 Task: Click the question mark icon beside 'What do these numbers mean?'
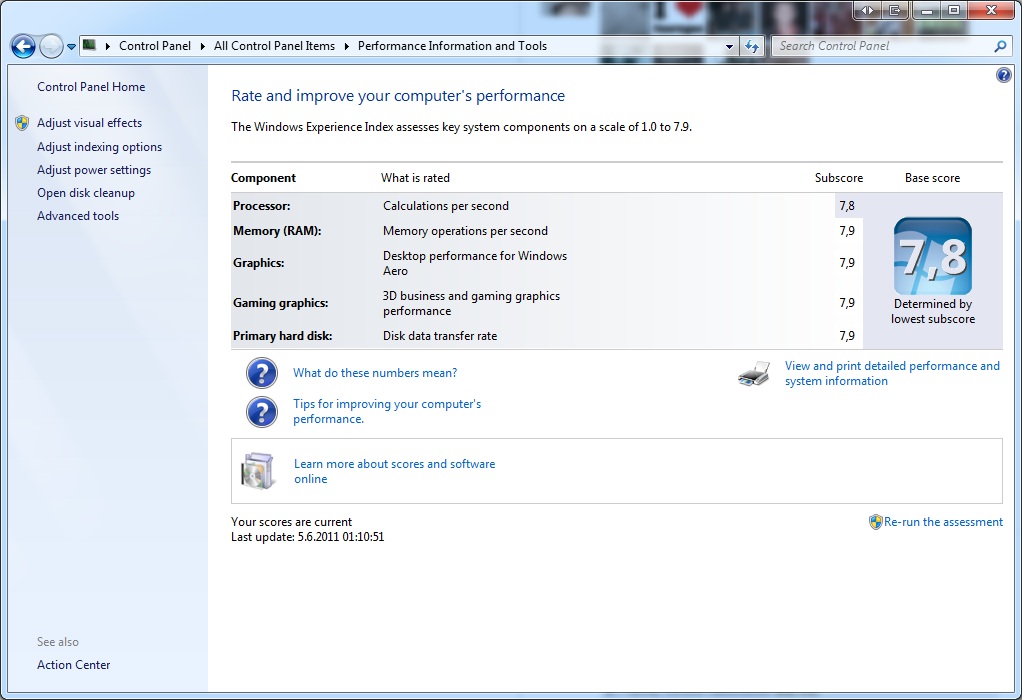coord(262,373)
